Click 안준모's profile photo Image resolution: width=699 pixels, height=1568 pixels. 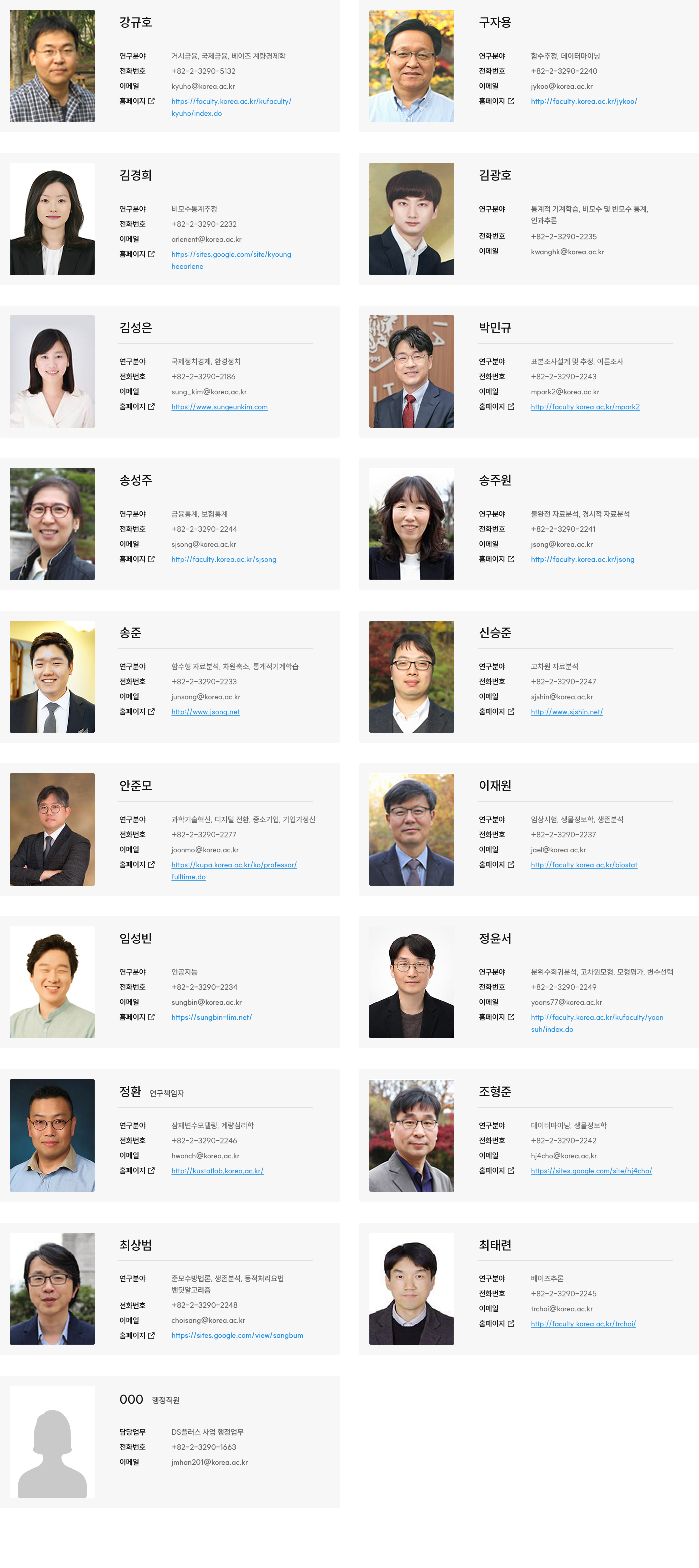(x=52, y=829)
